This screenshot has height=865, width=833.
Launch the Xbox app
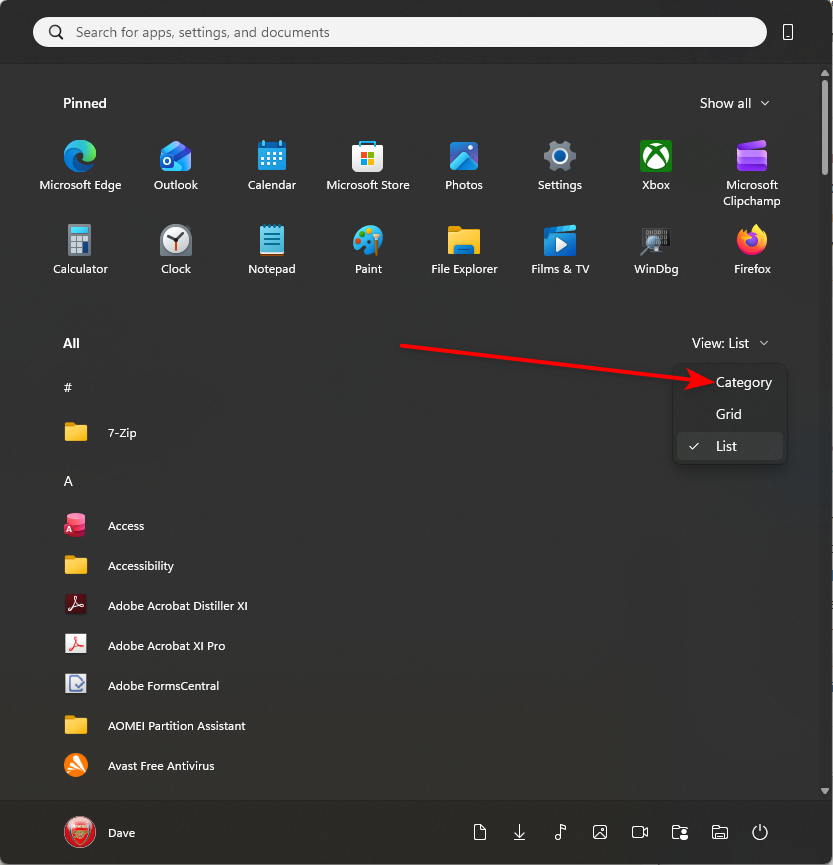pyautogui.click(x=655, y=165)
